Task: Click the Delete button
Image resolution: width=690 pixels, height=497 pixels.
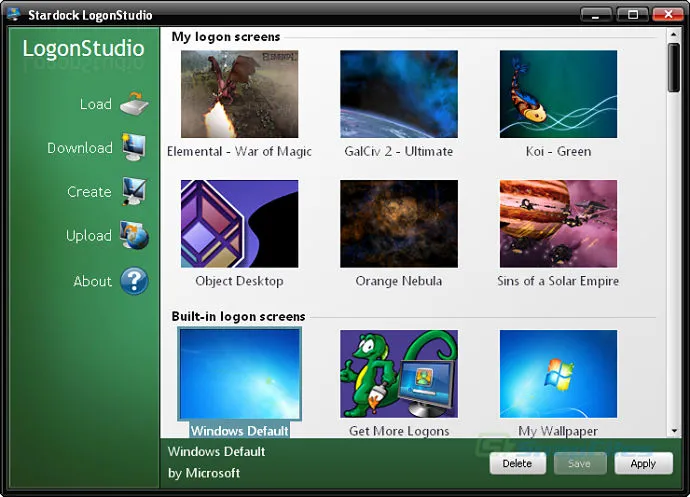Action: (518, 463)
